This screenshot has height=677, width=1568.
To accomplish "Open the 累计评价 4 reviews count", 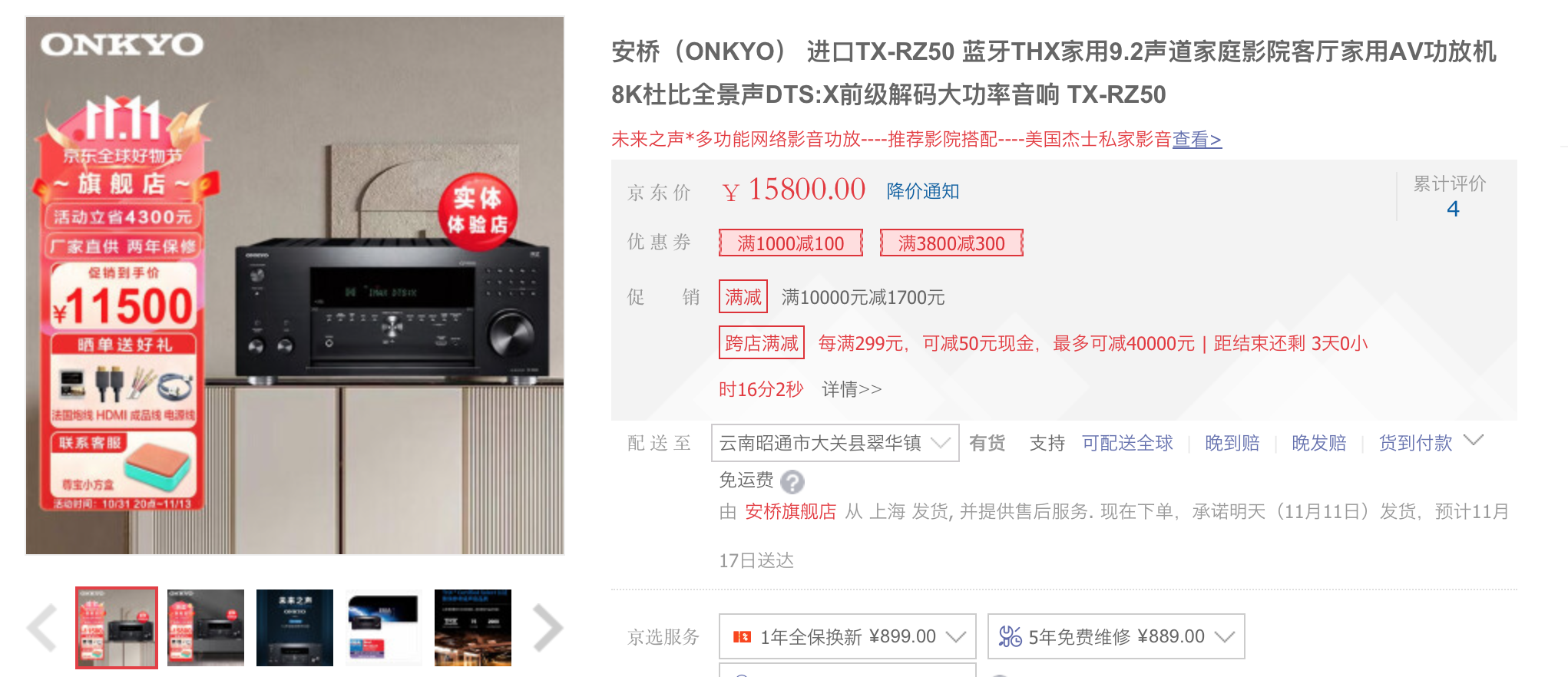I will coord(1451,196).
